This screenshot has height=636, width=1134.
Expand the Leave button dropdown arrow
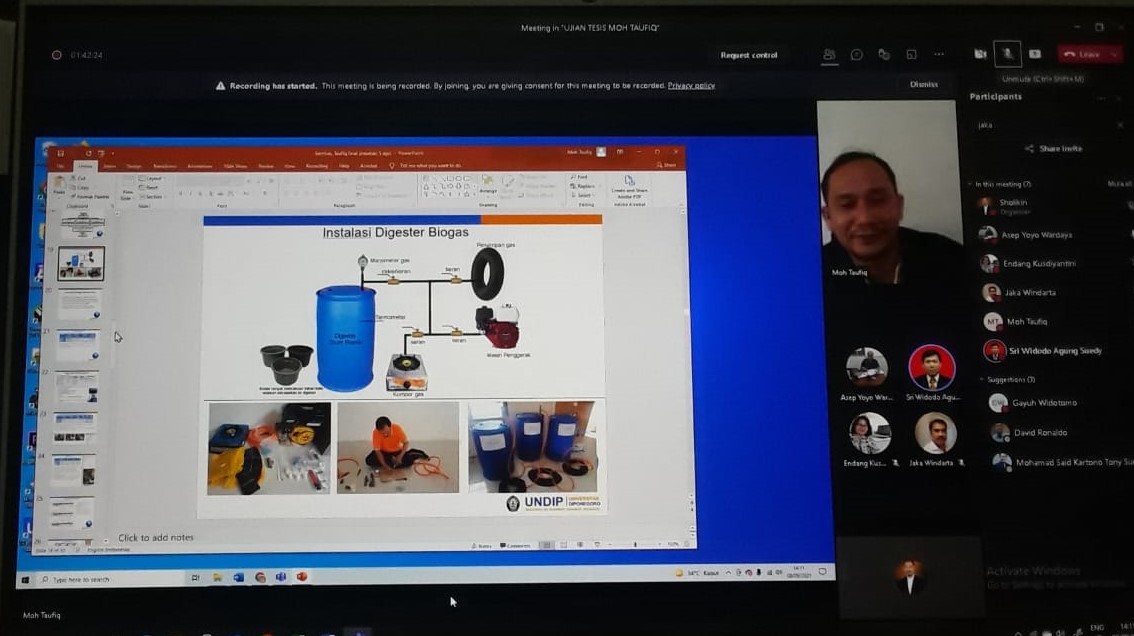tap(1114, 54)
